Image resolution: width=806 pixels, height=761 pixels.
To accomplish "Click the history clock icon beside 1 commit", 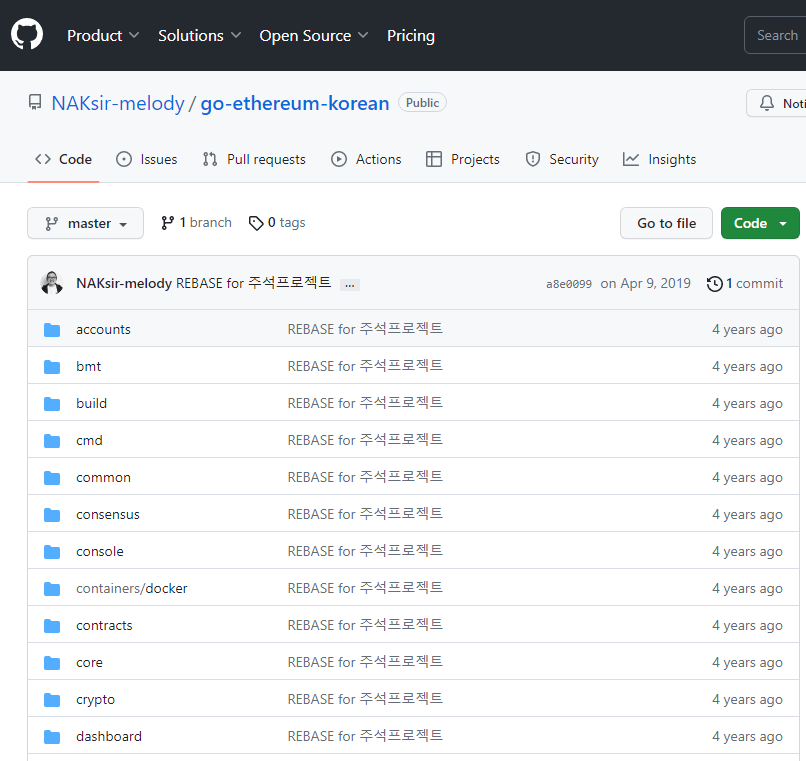I will 715,284.
